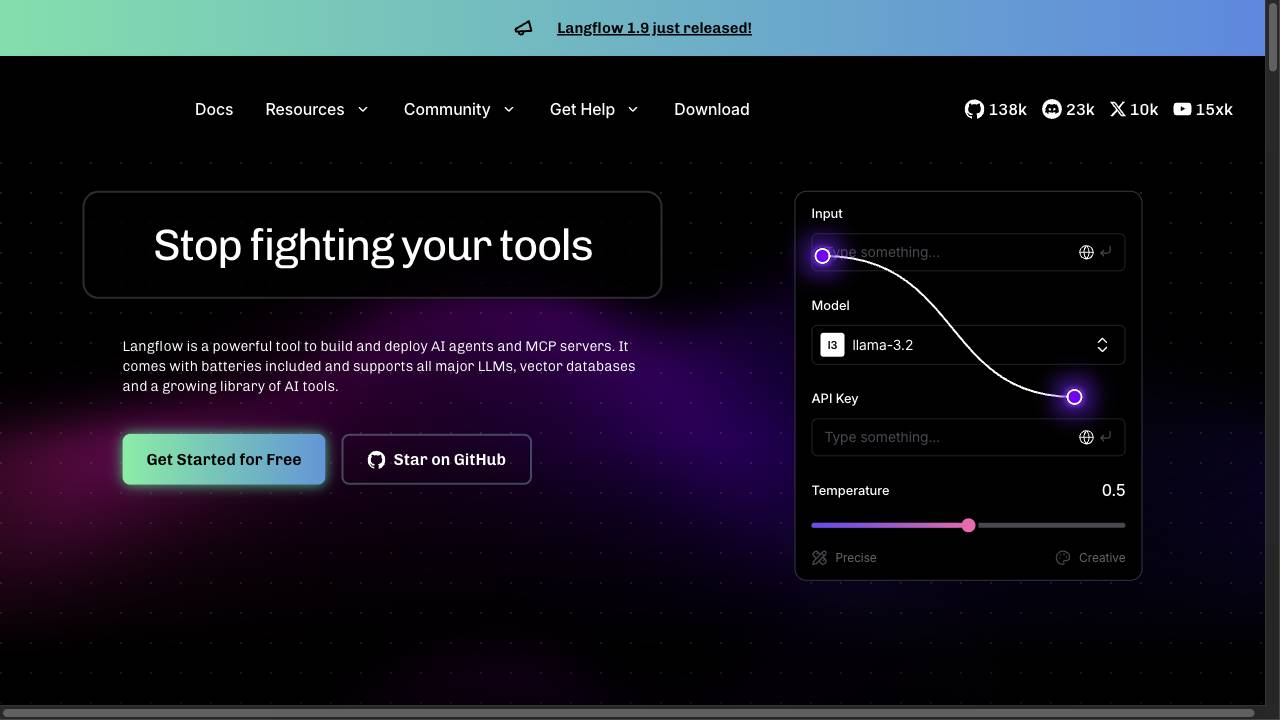Focus the Input text field
The height and width of the screenshot is (720, 1280).
pos(968,252)
